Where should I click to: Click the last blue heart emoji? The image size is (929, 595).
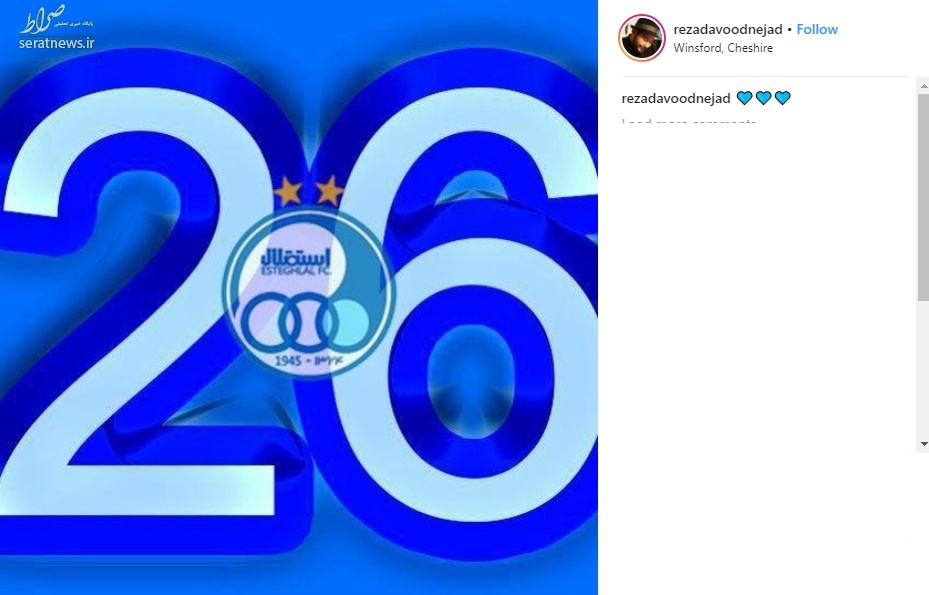[x=783, y=98]
